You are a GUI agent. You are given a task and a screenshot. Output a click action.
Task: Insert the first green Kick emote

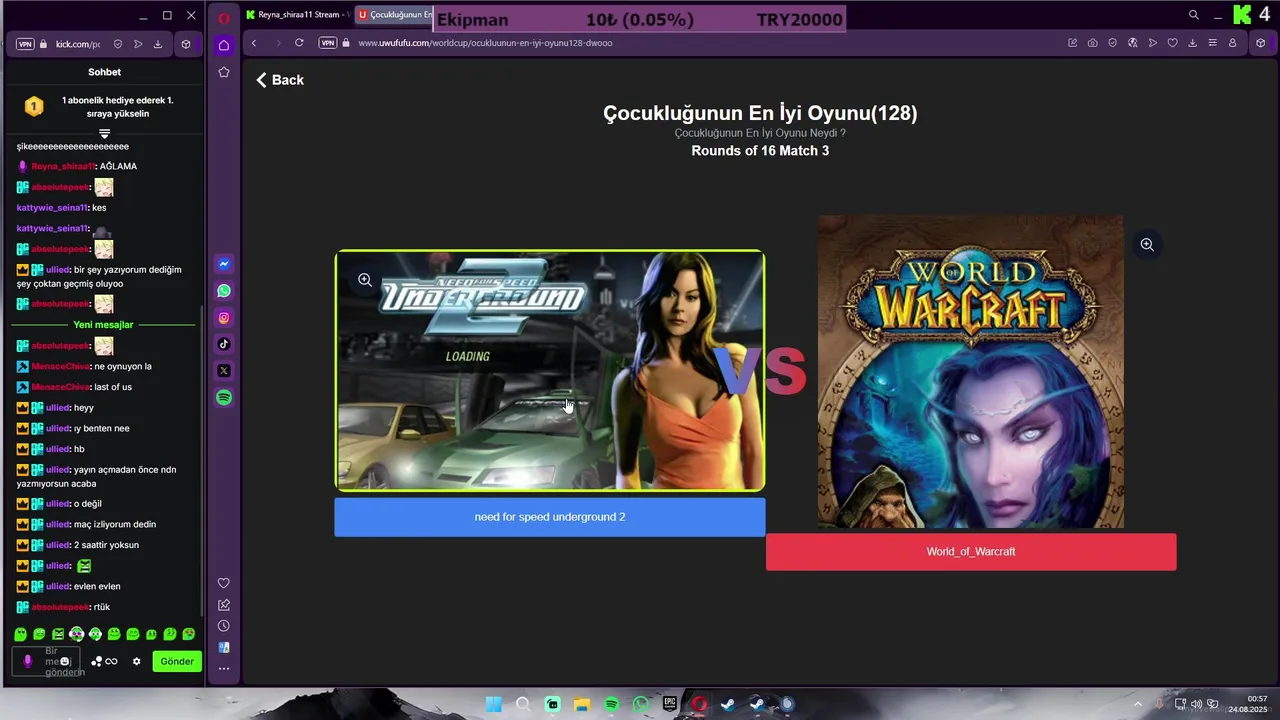pos(20,634)
